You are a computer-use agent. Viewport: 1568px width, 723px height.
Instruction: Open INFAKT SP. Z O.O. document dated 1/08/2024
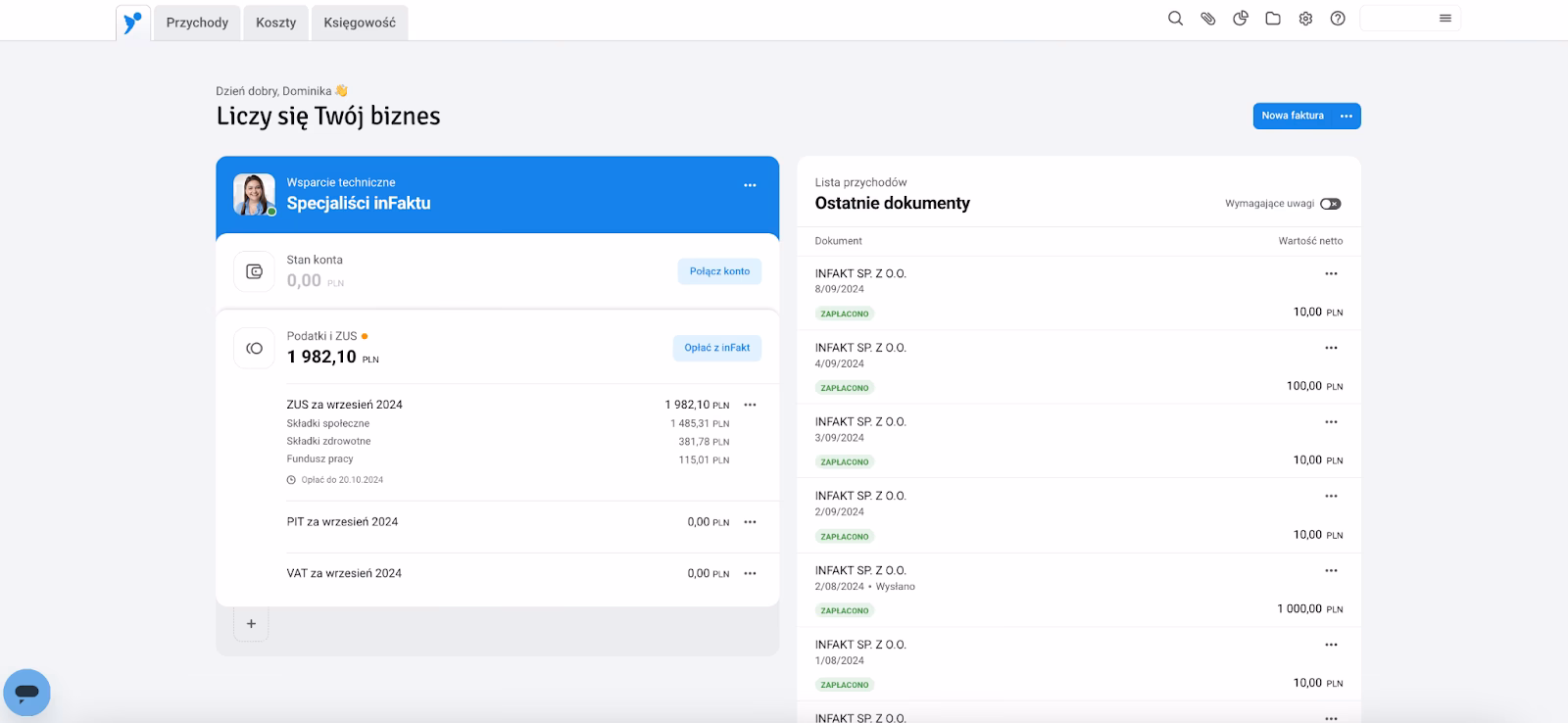pyautogui.click(x=860, y=645)
